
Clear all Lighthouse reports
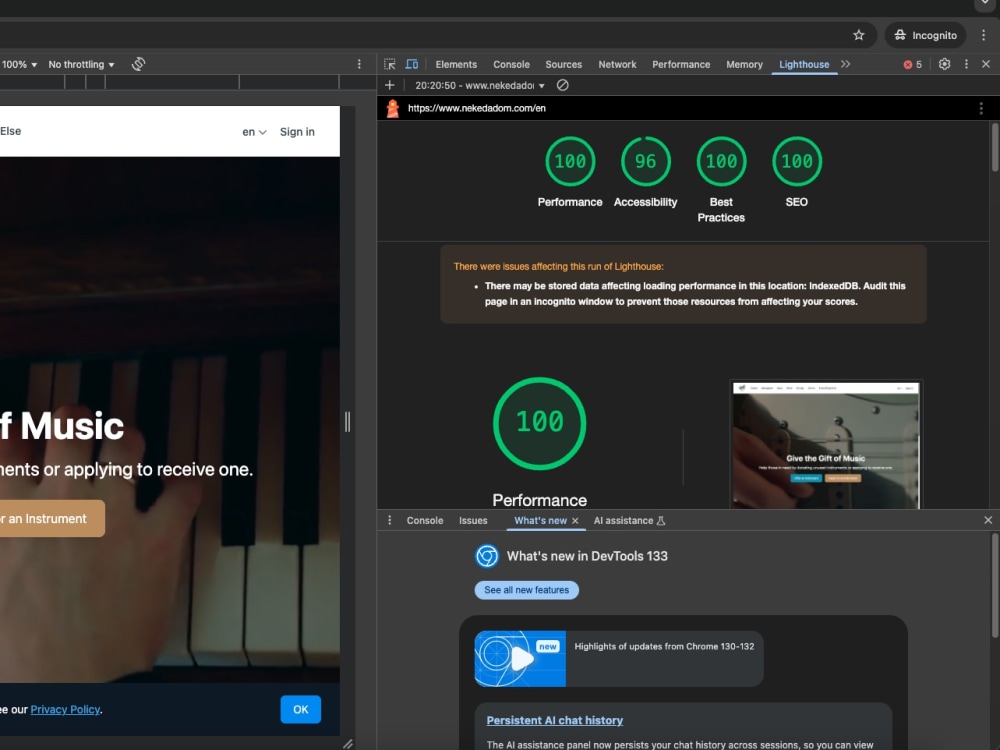[562, 85]
